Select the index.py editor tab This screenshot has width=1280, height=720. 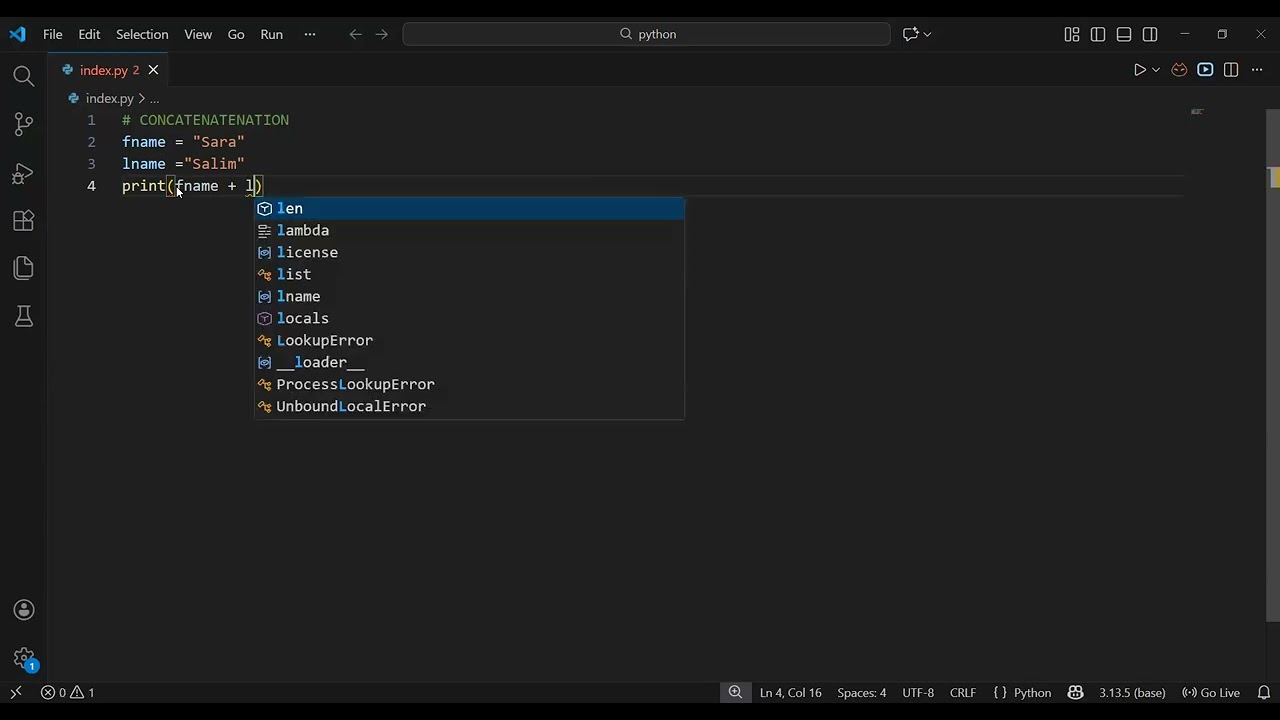[x=109, y=70]
